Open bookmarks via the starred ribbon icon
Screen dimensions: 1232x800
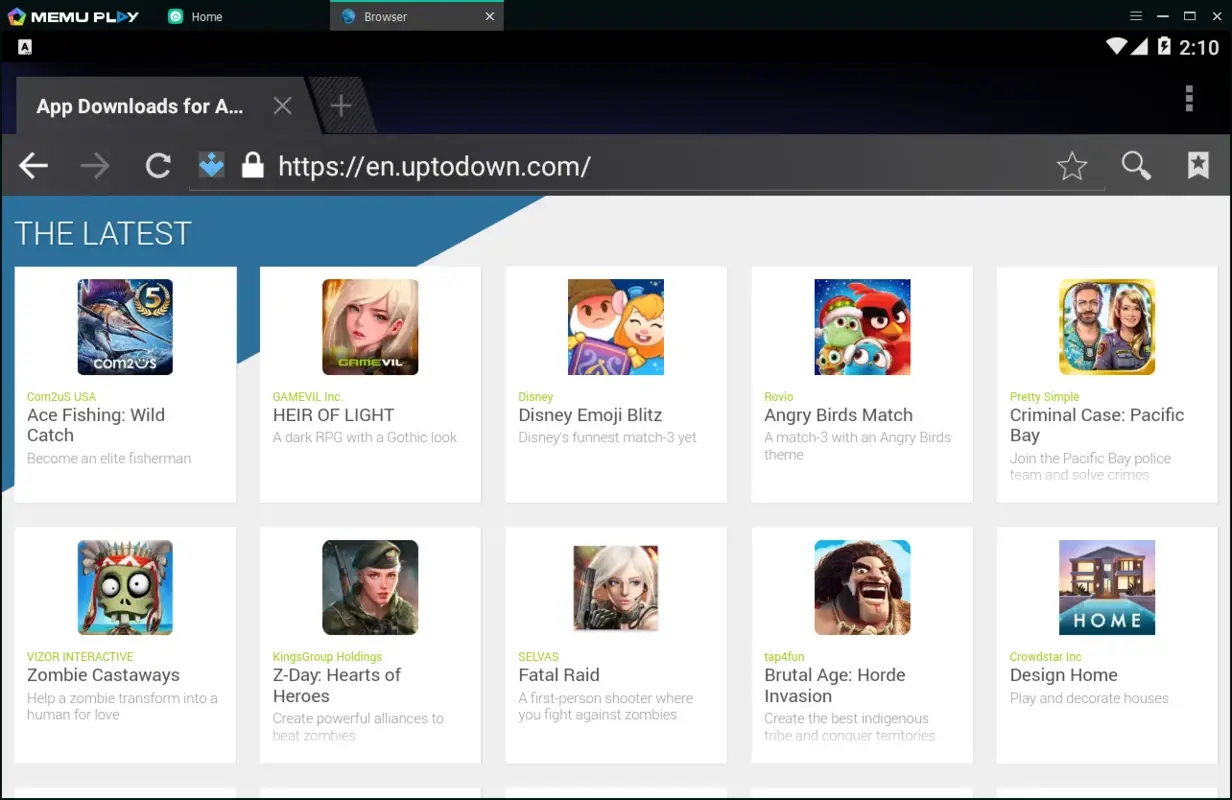point(1198,165)
